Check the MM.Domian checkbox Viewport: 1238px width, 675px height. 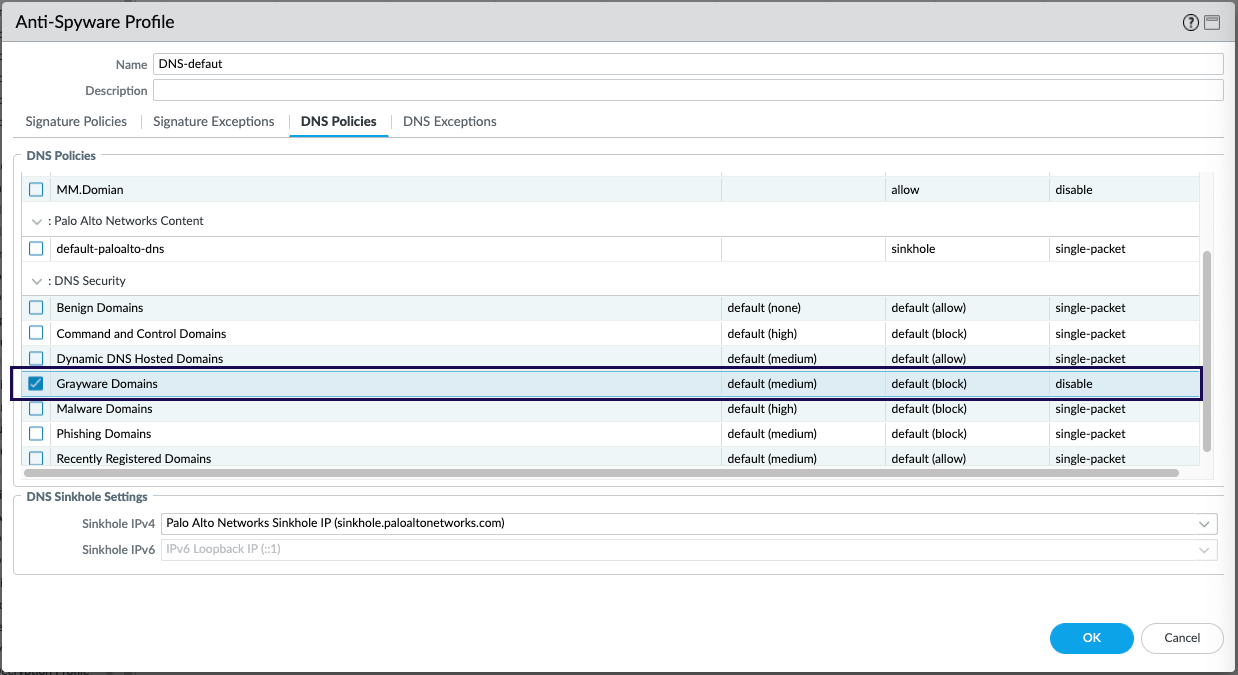pos(36,190)
